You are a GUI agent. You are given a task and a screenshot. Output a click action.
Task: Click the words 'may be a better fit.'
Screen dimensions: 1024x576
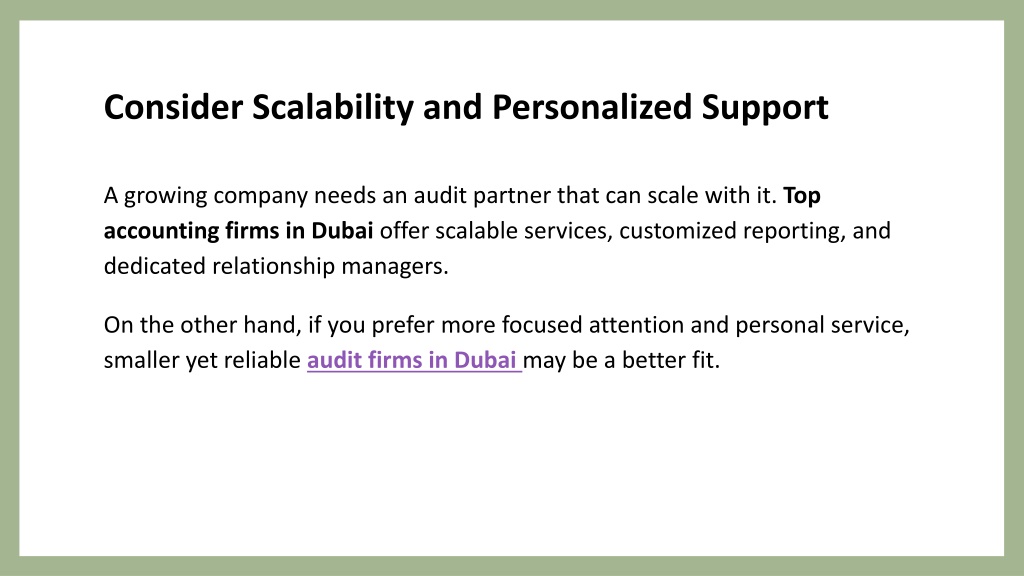(x=621, y=360)
